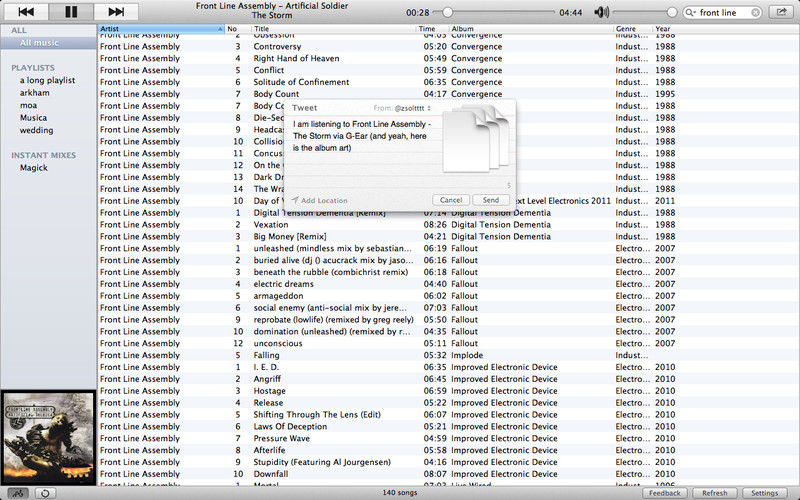800x500 pixels.
Task: Adjust the volume slider knob
Action: pos(672,12)
